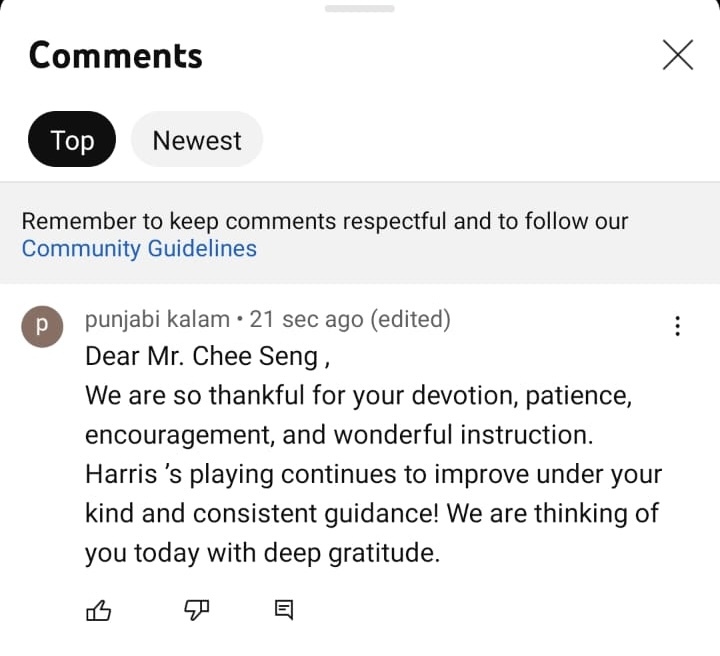Tap the line starting "We are so thankful"

[358, 395]
